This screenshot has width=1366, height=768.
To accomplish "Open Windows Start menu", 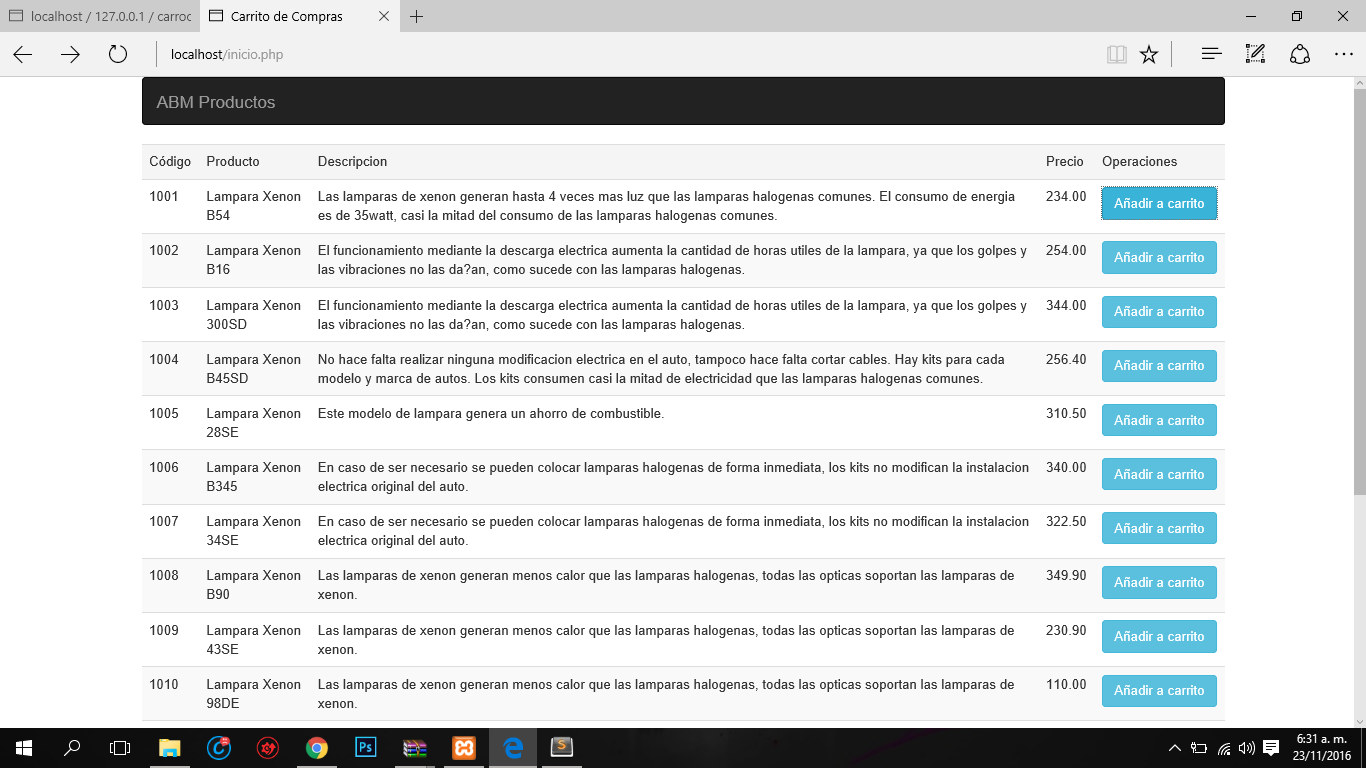I will coord(24,748).
